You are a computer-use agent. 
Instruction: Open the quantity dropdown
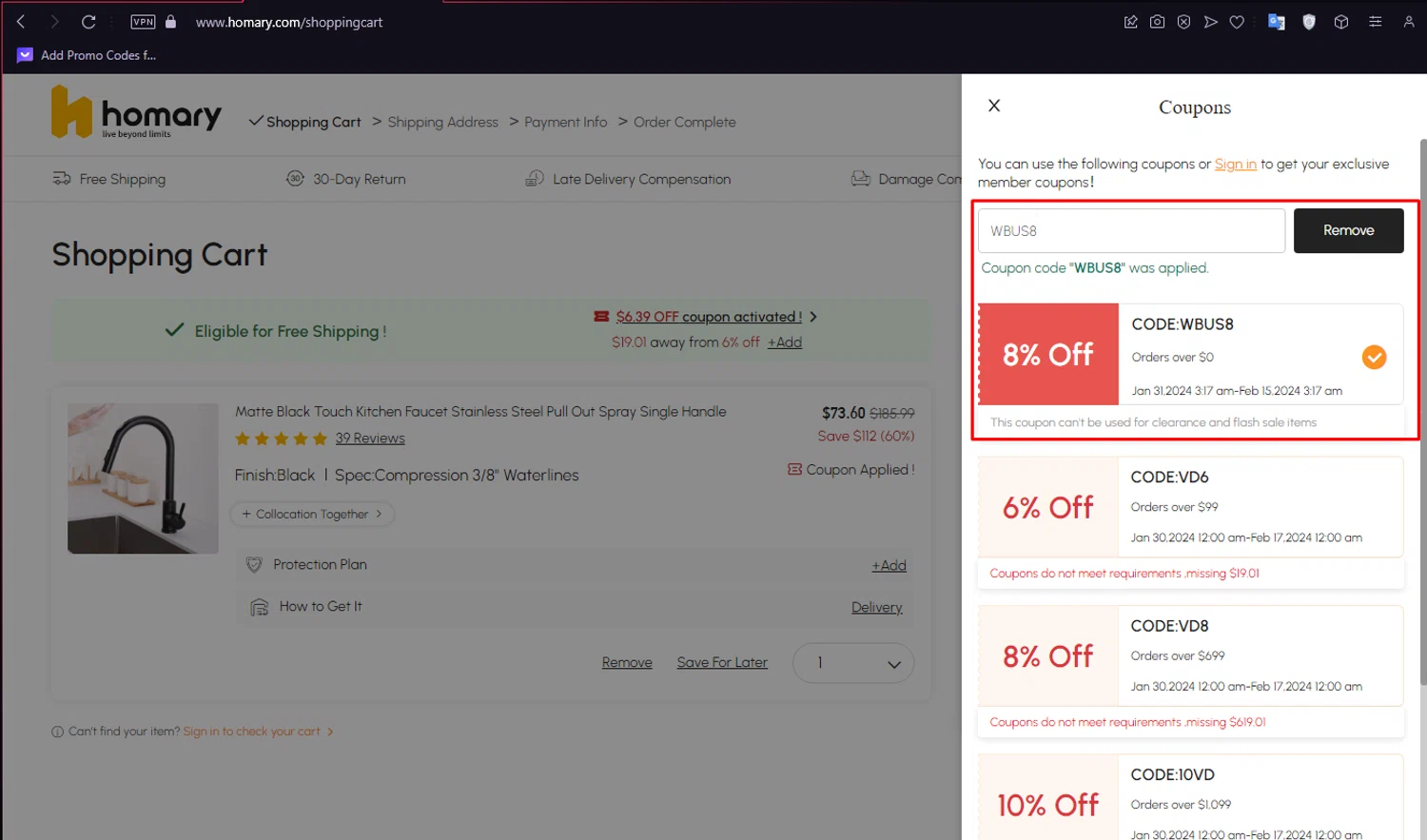(853, 663)
